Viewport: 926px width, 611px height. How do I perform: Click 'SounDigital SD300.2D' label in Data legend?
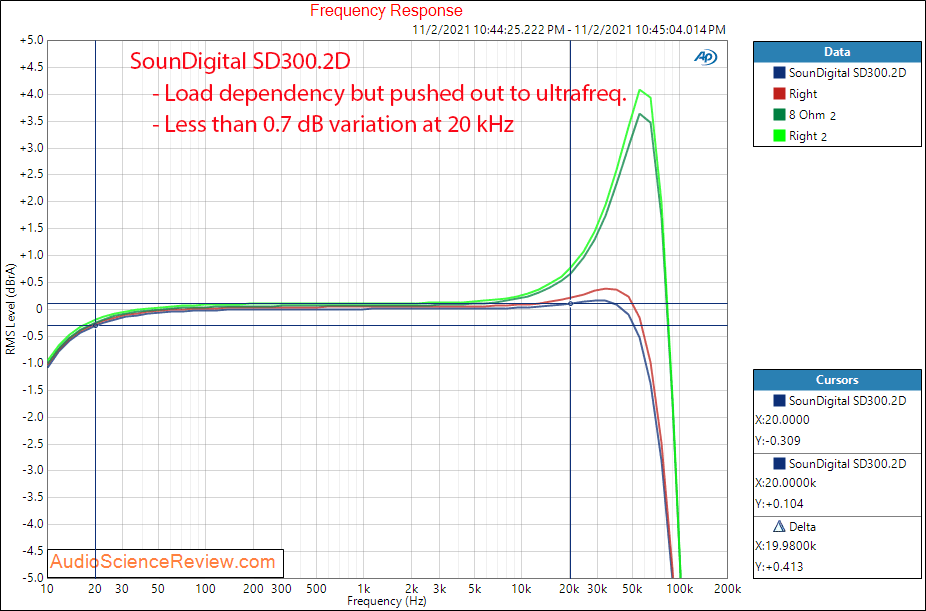click(847, 73)
